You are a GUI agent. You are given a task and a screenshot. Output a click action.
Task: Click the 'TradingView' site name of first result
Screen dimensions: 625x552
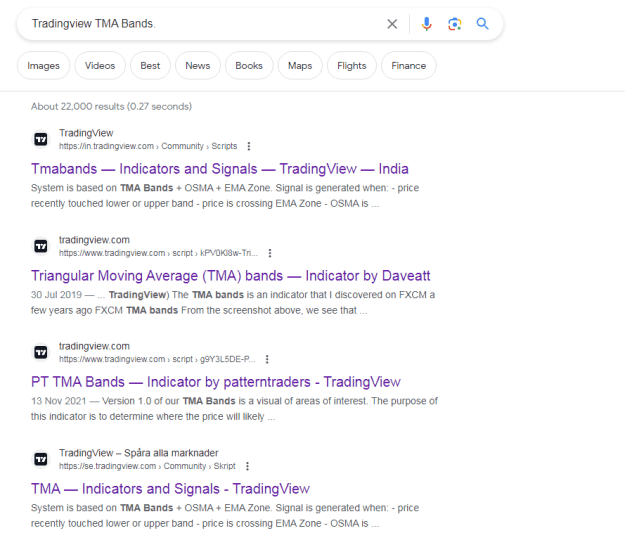pyautogui.click(x=86, y=133)
